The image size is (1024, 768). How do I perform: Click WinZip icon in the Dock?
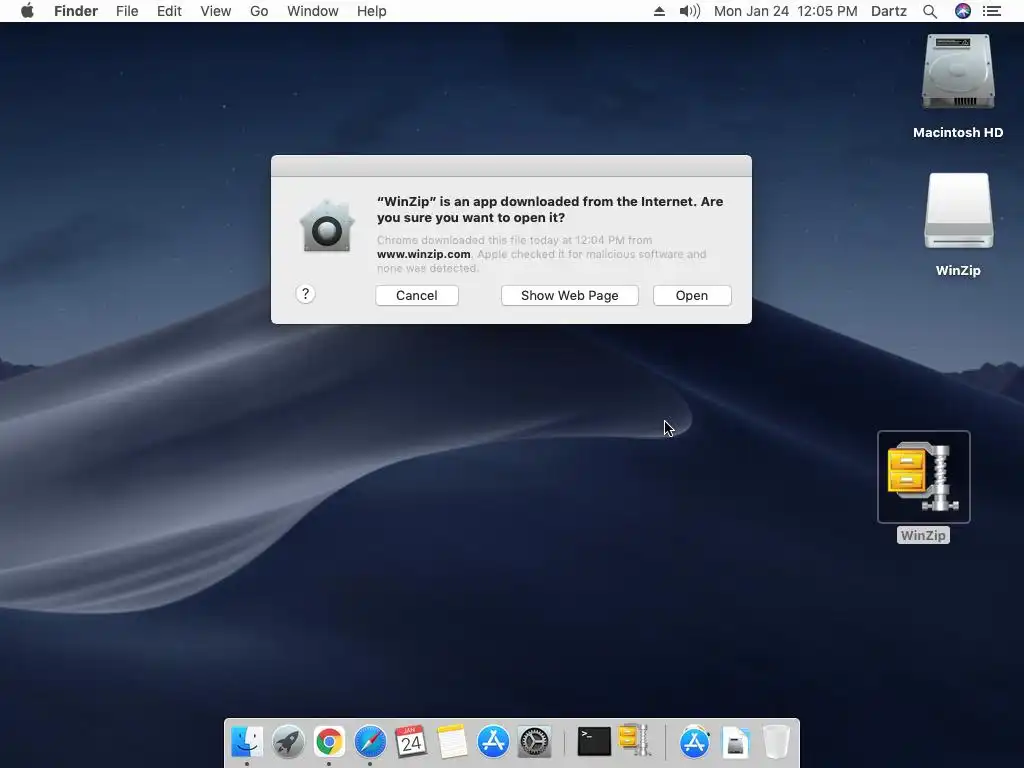point(635,739)
